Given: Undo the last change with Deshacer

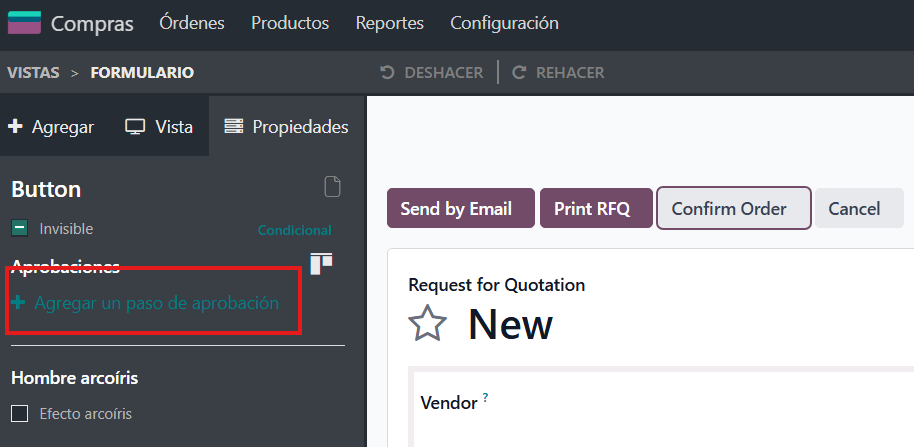Looking at the screenshot, I should [432, 73].
